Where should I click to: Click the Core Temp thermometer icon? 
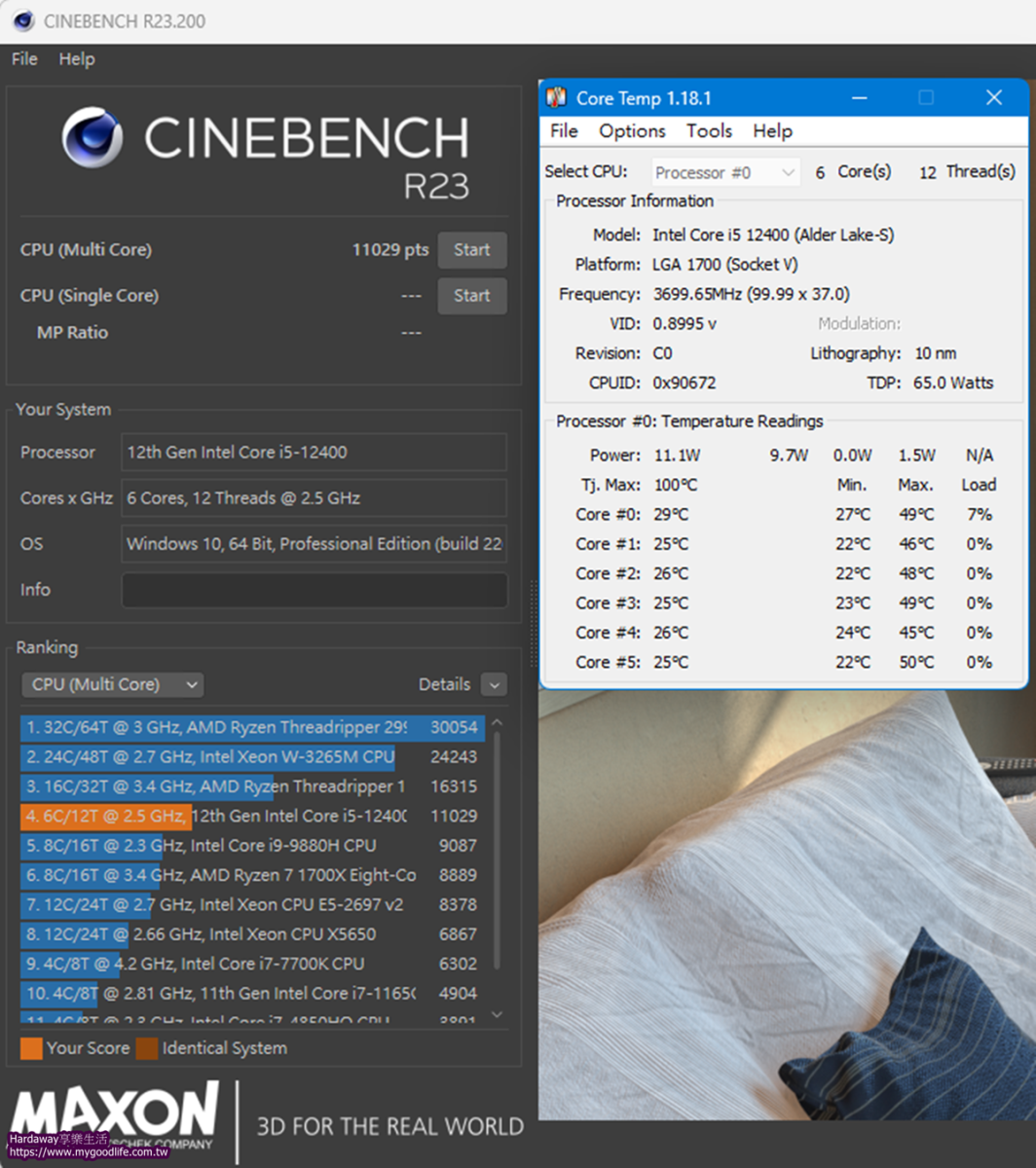coord(556,98)
